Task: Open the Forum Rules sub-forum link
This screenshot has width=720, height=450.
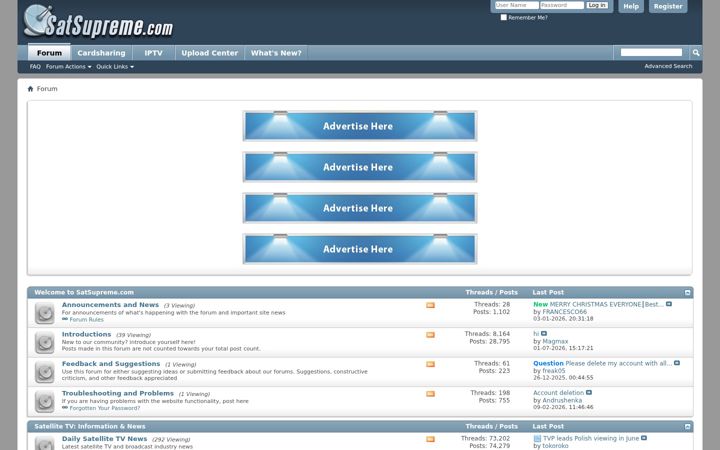Action: (x=86, y=320)
